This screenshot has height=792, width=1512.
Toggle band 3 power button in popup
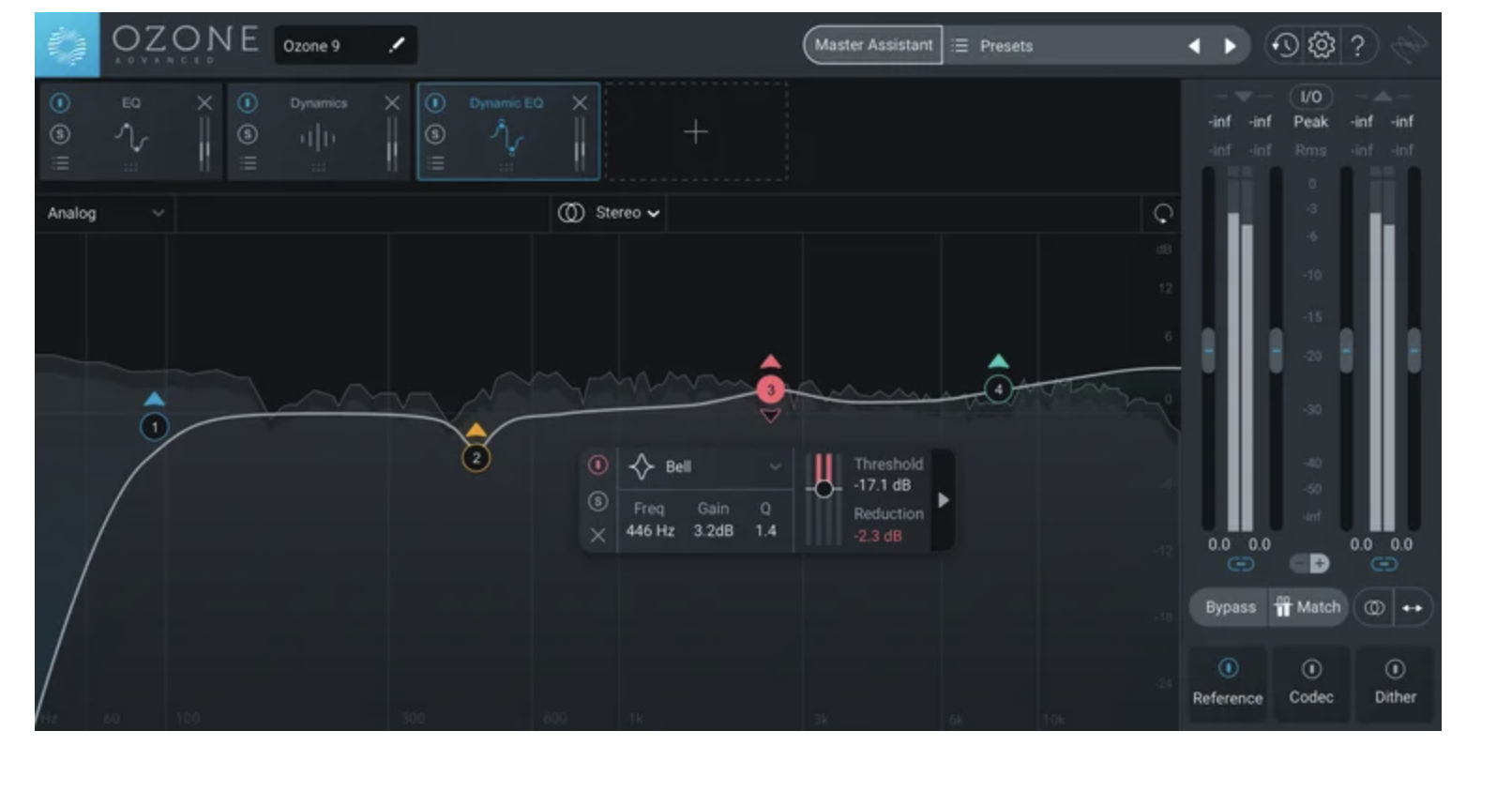pyautogui.click(x=597, y=465)
